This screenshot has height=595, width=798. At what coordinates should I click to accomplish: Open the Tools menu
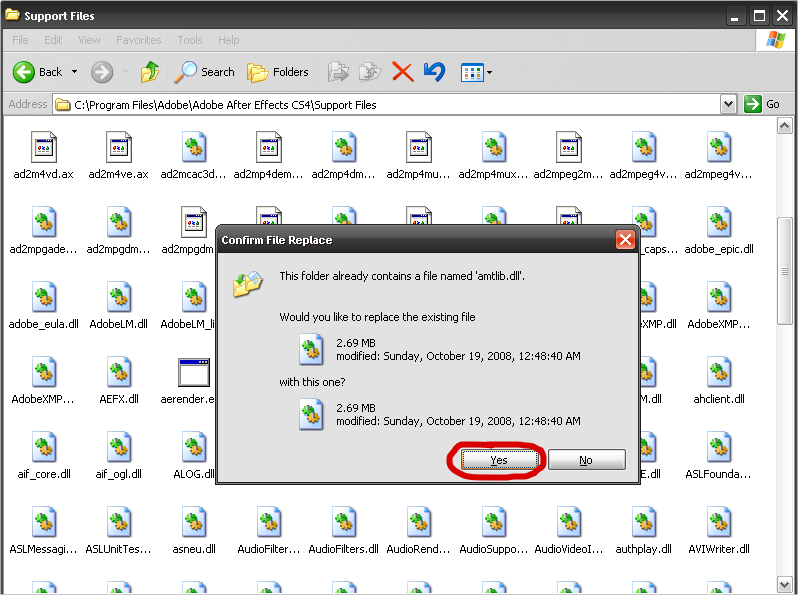(190, 40)
